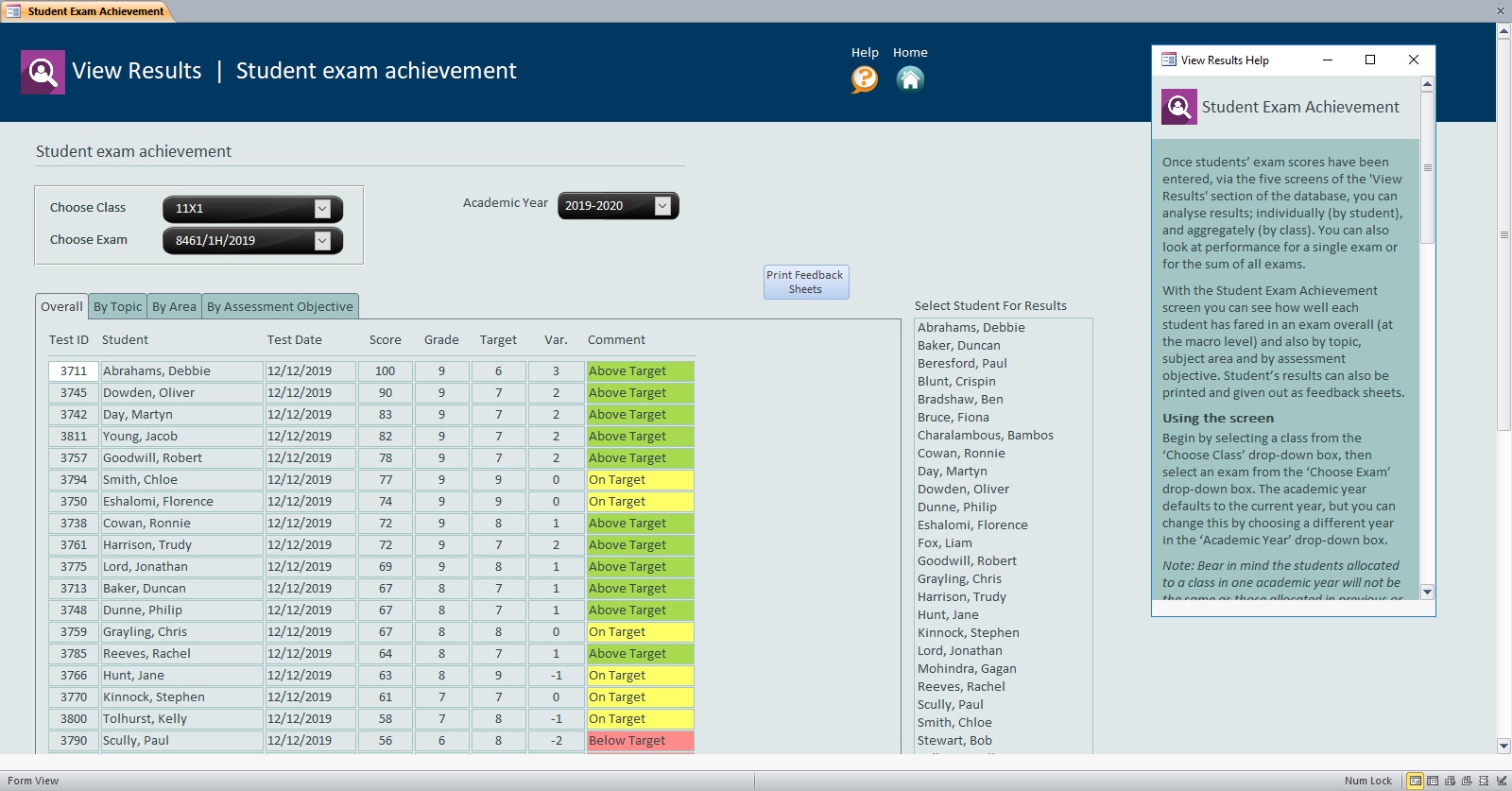Close the View Results Help window
The height and width of the screenshot is (791, 1512).
(1414, 60)
